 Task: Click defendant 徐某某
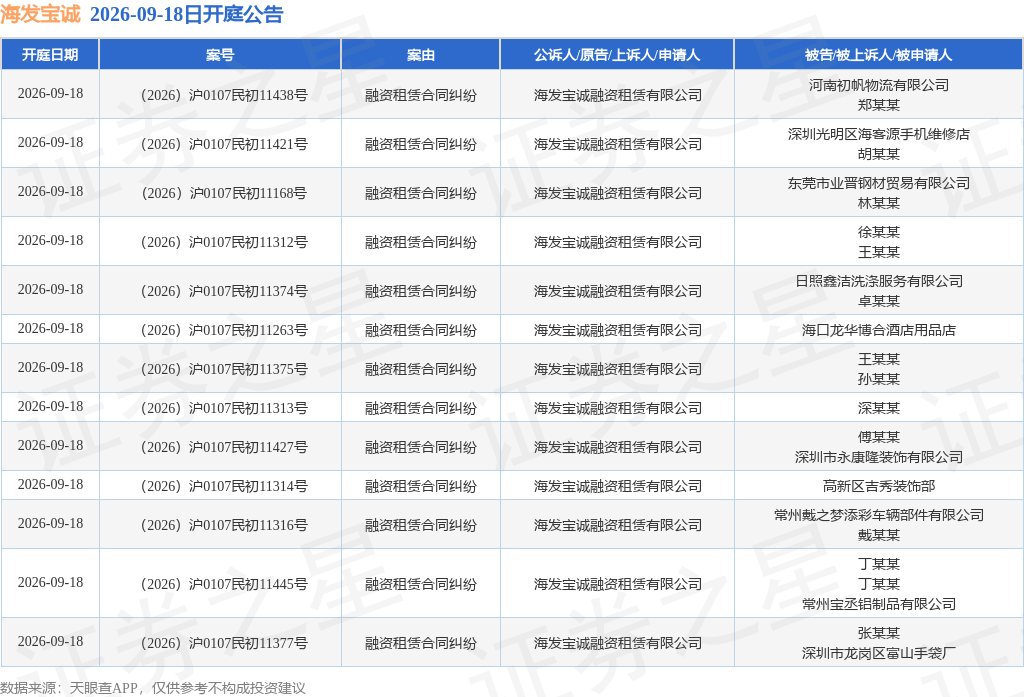[x=878, y=232]
